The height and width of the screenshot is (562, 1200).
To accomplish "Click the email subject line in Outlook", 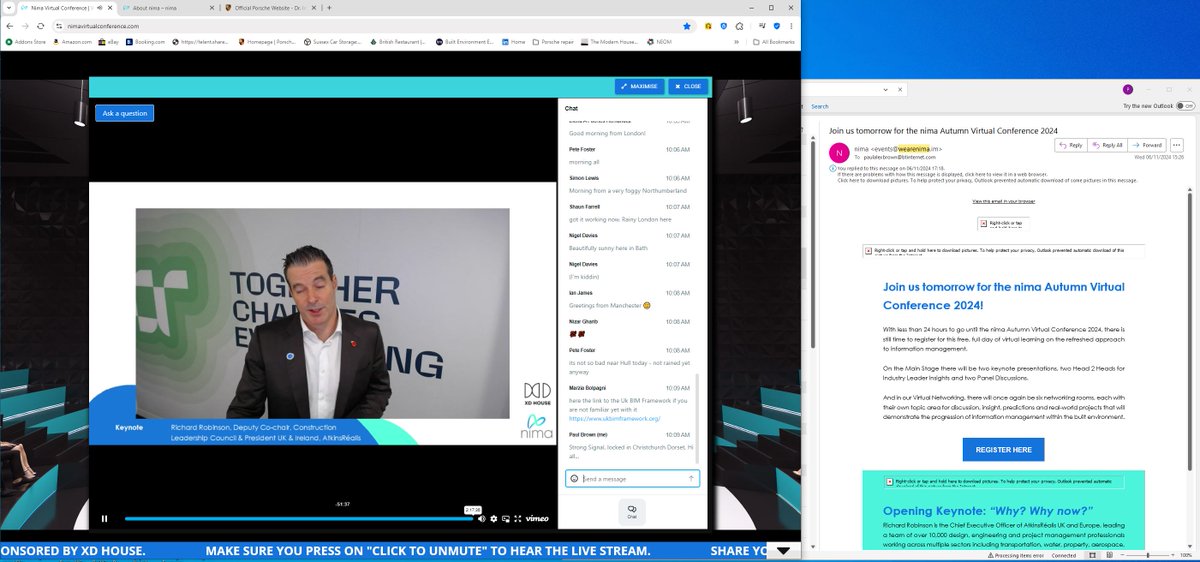I will [943, 130].
